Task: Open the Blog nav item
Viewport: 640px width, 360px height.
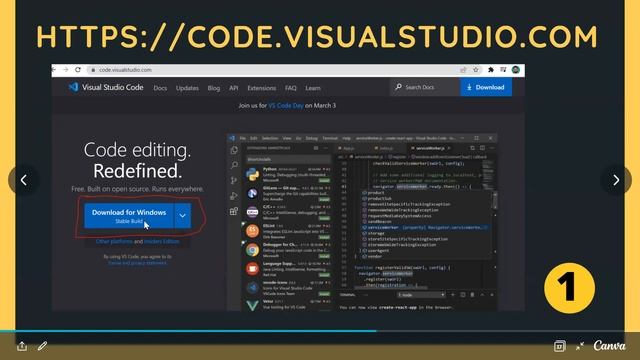Action: point(213,88)
